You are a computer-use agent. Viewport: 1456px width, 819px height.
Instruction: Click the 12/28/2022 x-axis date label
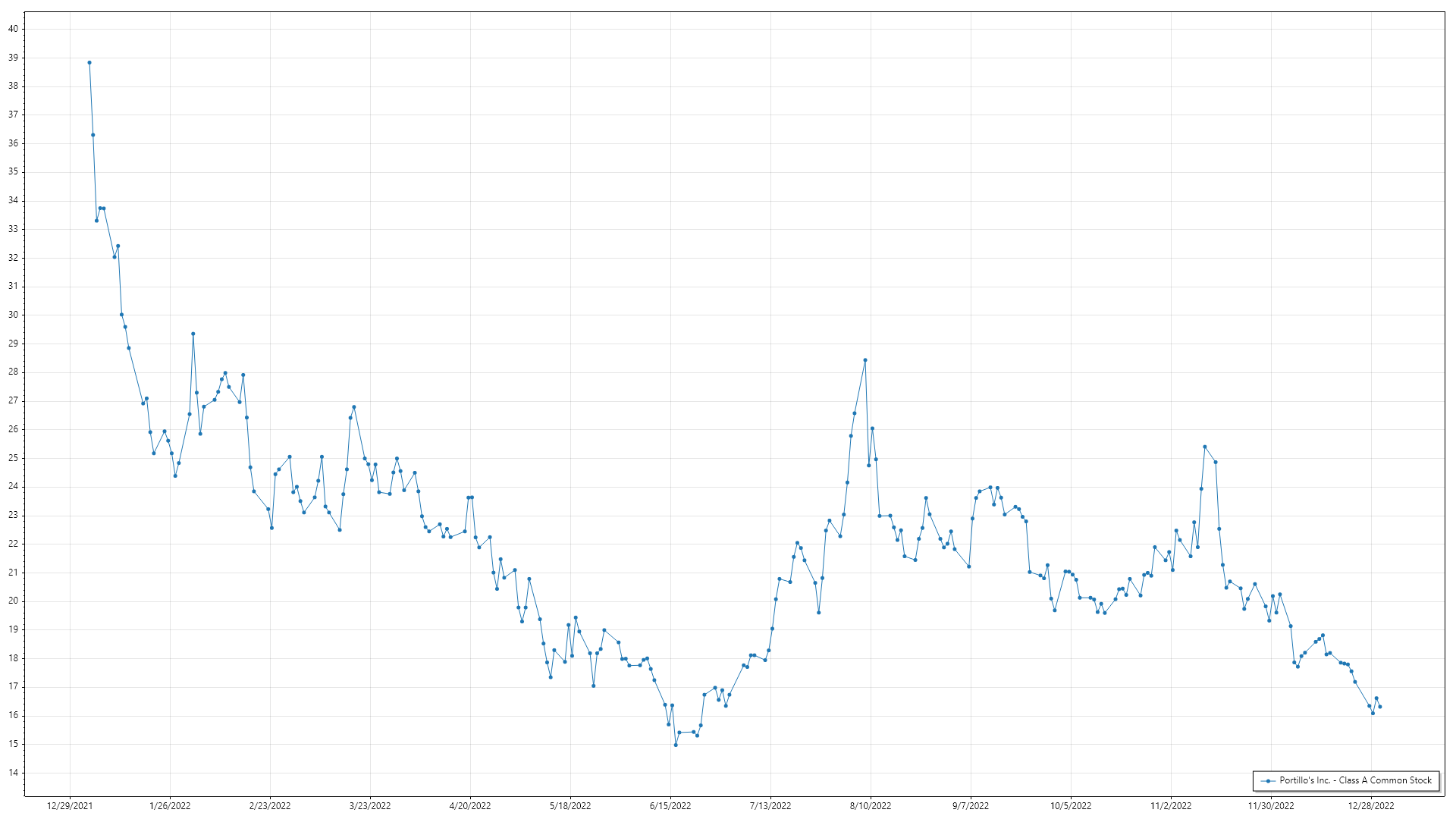pos(1371,805)
